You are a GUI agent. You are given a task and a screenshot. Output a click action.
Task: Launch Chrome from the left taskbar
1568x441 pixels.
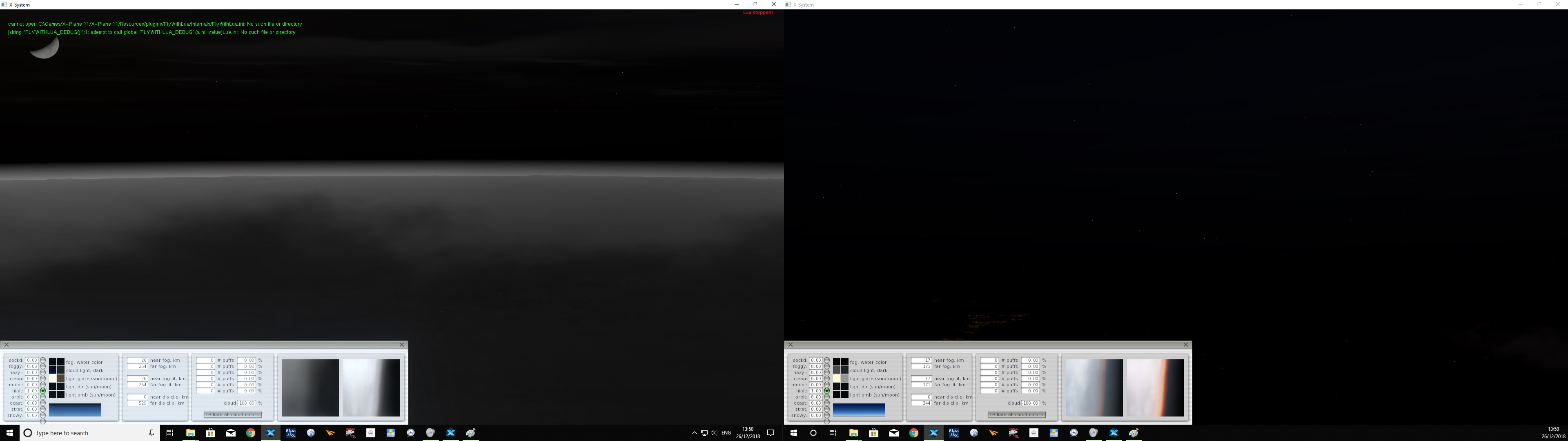click(x=251, y=433)
